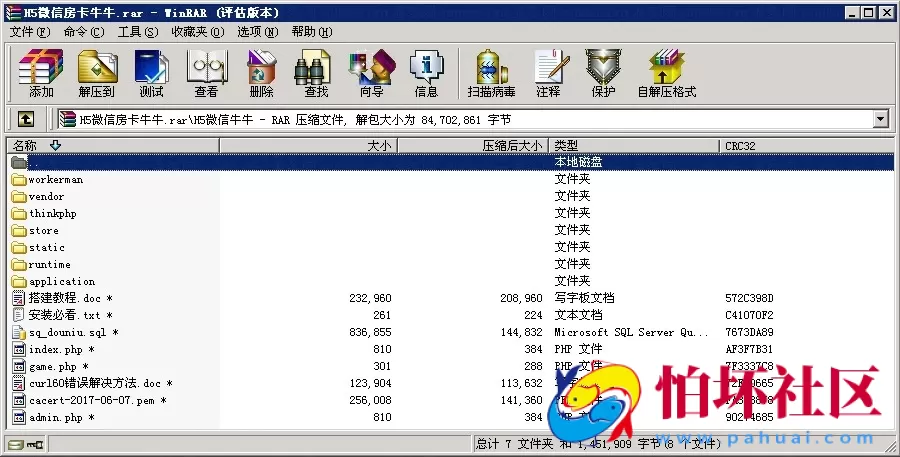Open the 文件(F) menu
Image resolution: width=900 pixels, height=457 pixels.
tap(30, 32)
